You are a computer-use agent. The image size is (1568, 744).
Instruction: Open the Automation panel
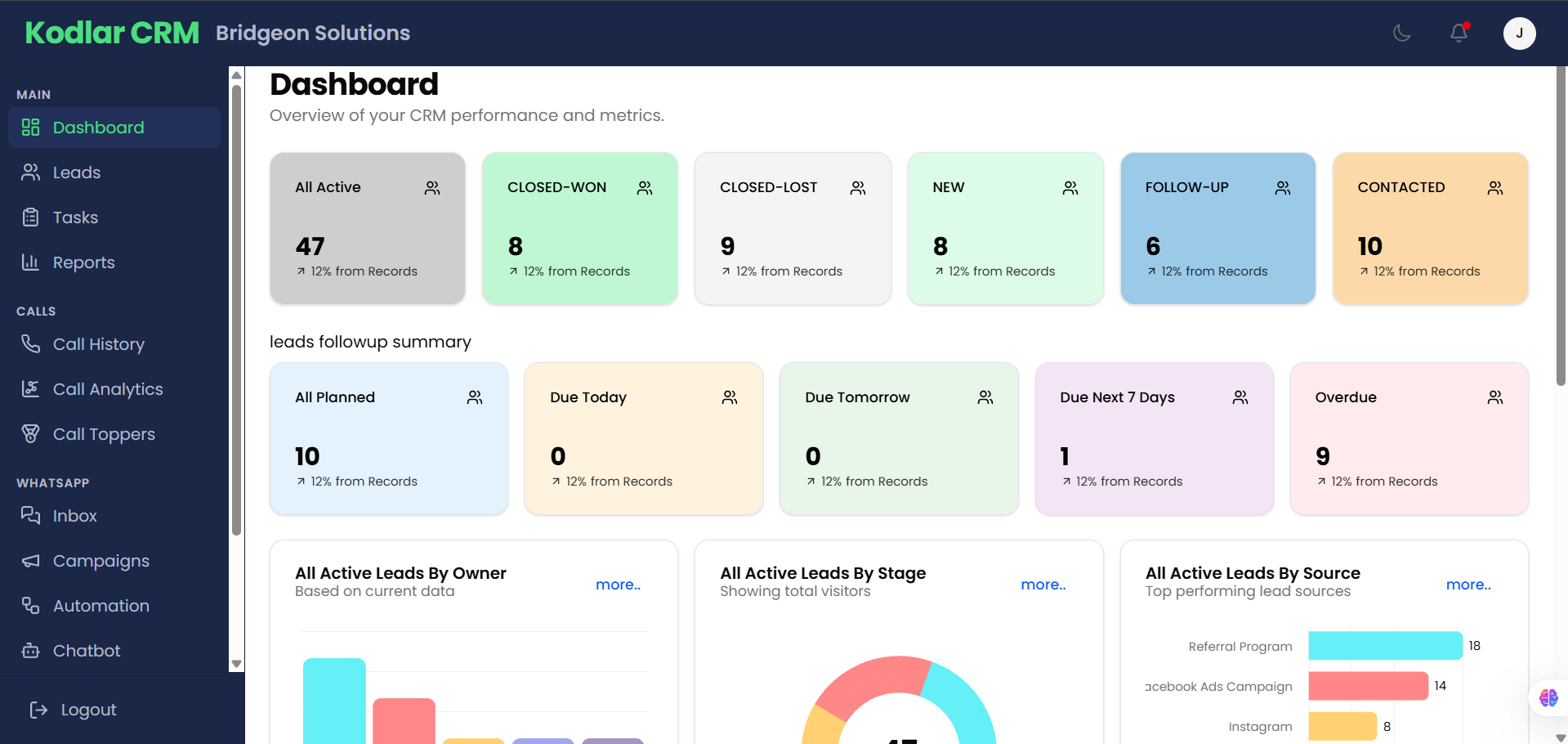[x=101, y=605]
